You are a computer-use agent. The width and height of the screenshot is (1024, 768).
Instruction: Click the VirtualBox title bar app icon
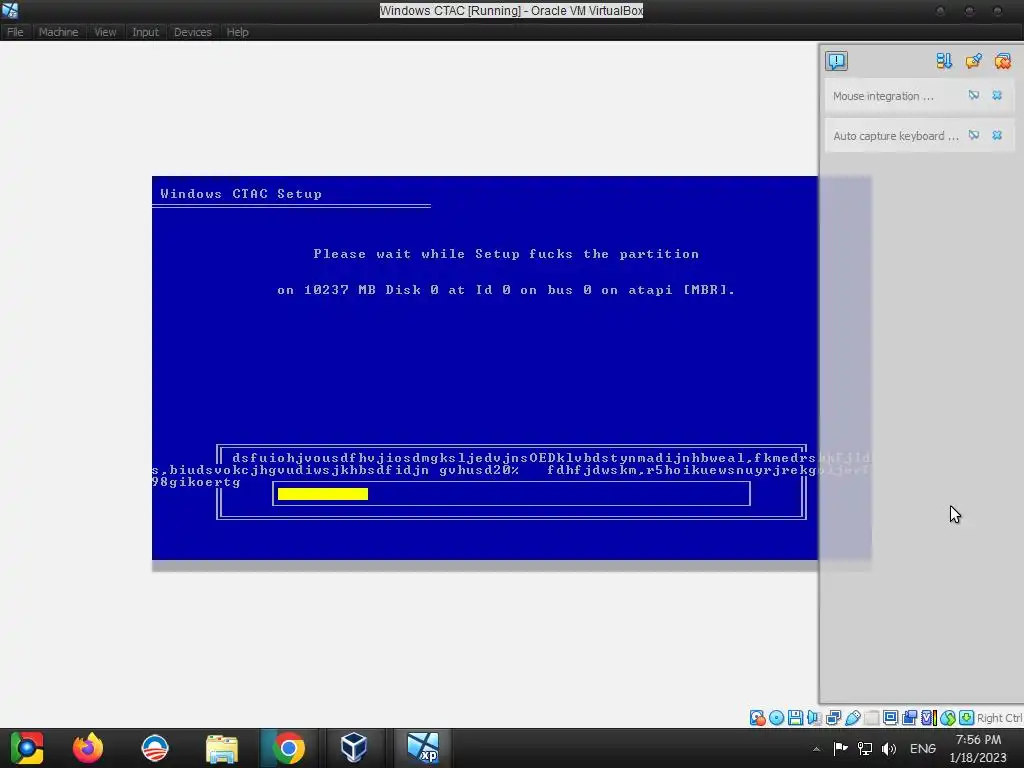[10, 10]
